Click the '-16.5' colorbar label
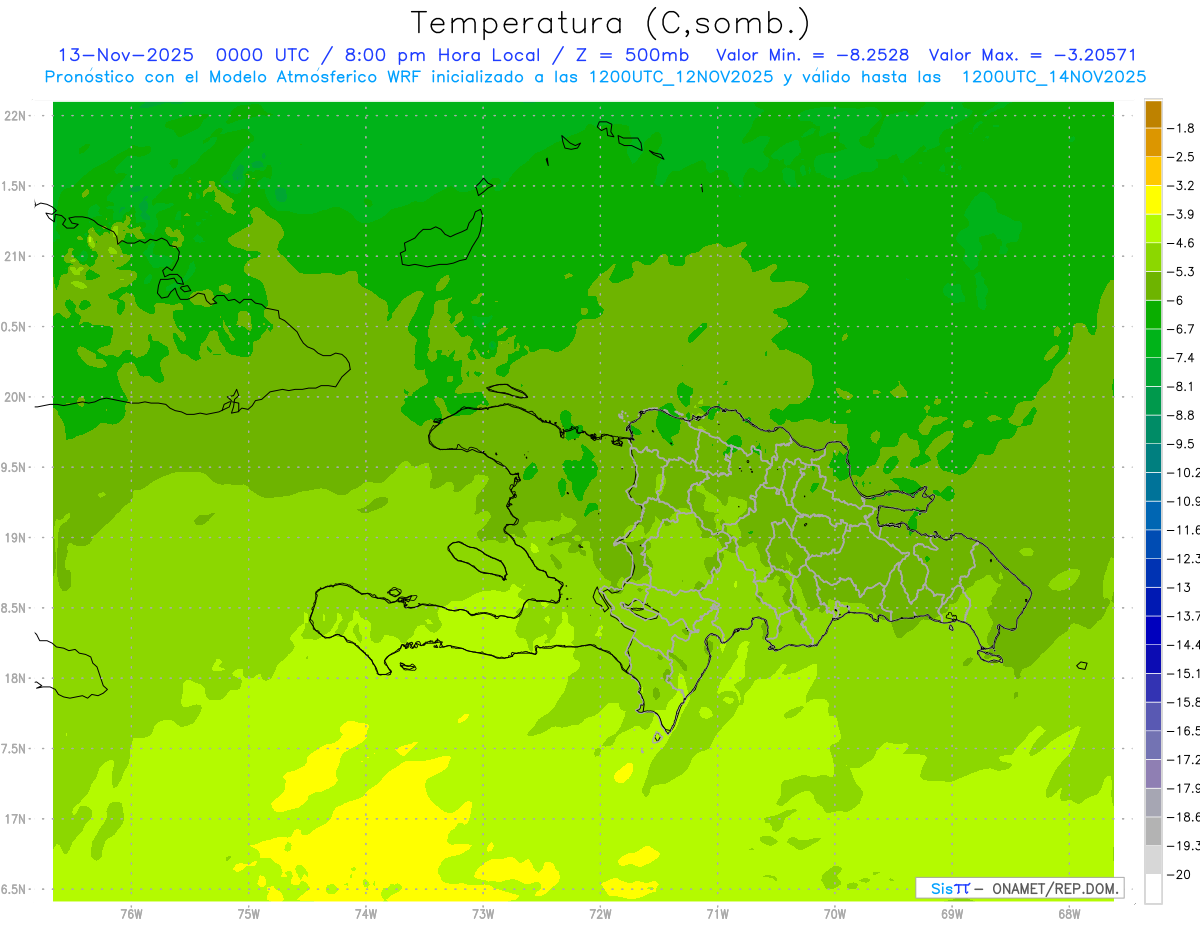Screen dimensions: 1200x927 point(1186,731)
